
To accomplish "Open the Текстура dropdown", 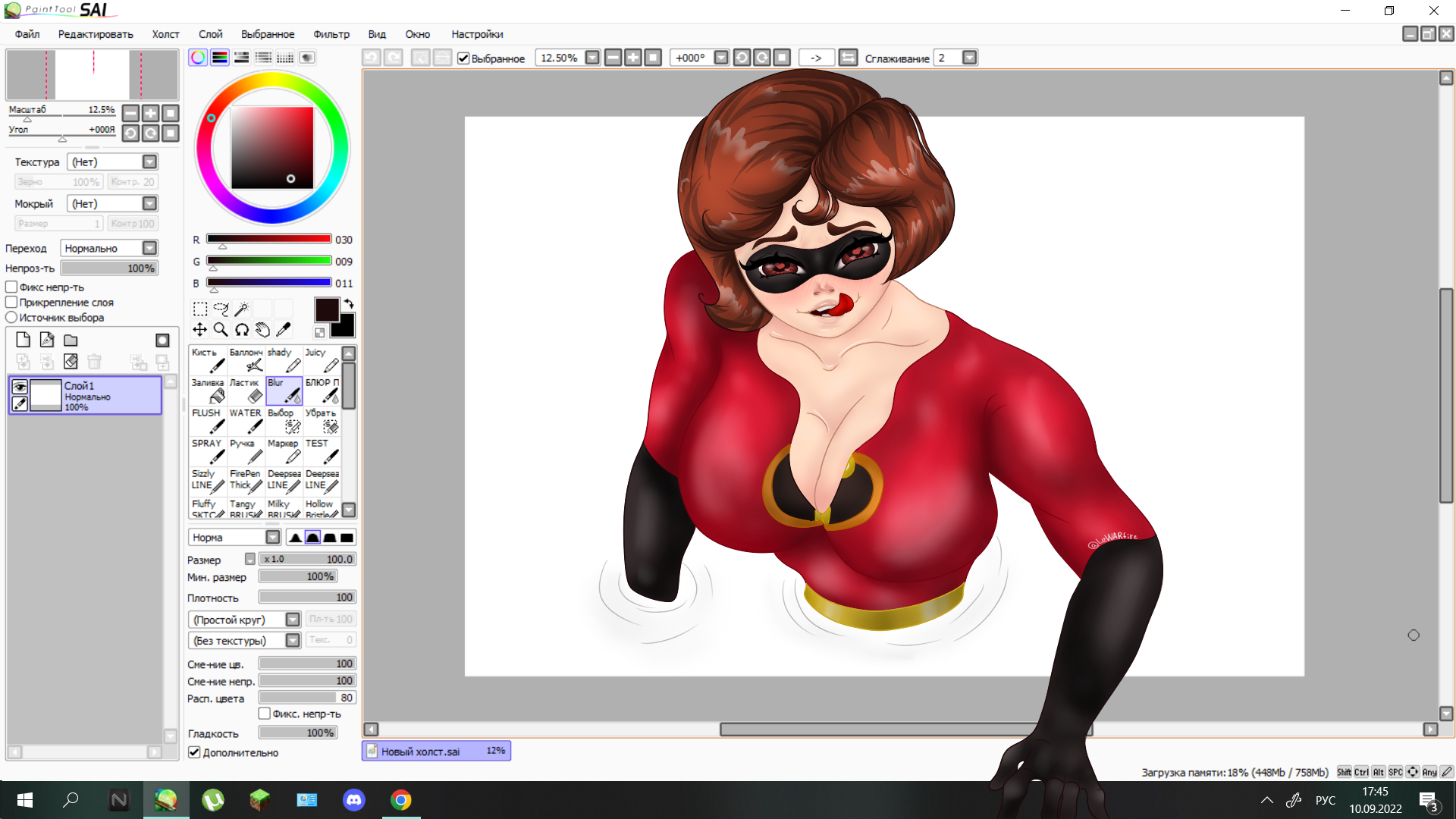I will 149,162.
